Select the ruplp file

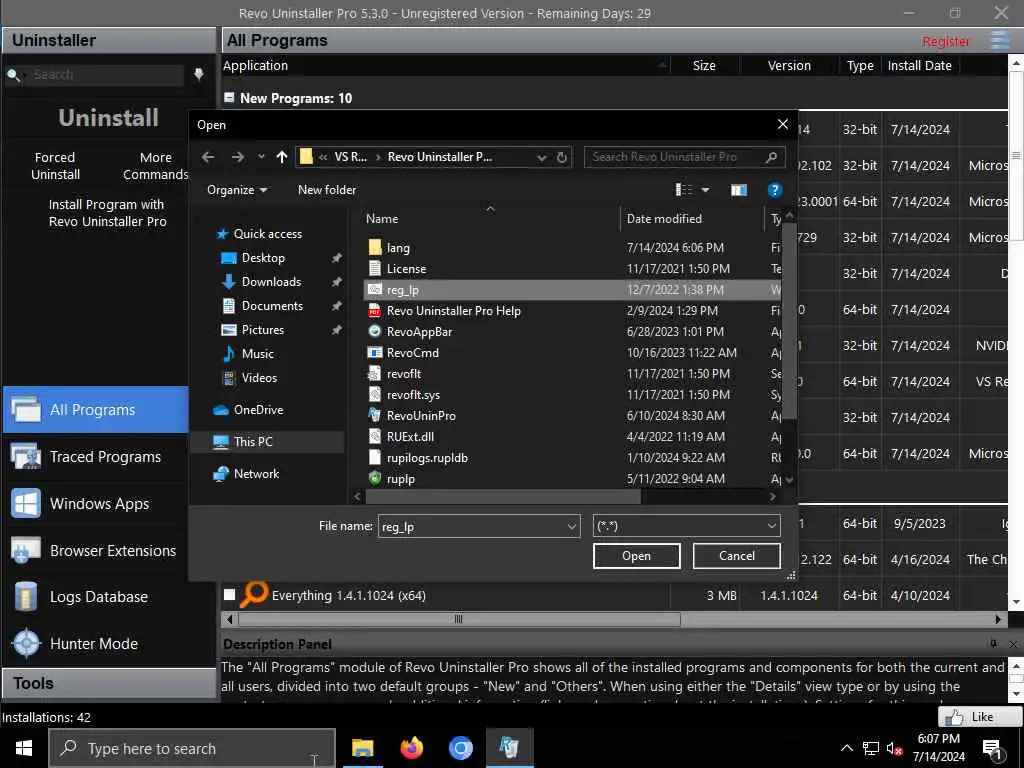pos(400,478)
